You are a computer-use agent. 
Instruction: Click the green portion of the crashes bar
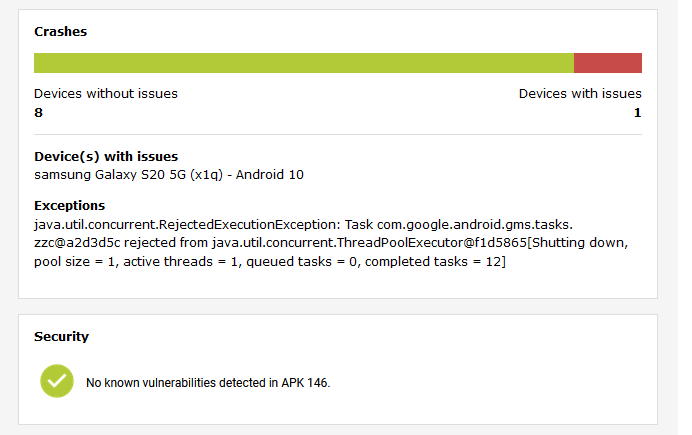(303, 63)
